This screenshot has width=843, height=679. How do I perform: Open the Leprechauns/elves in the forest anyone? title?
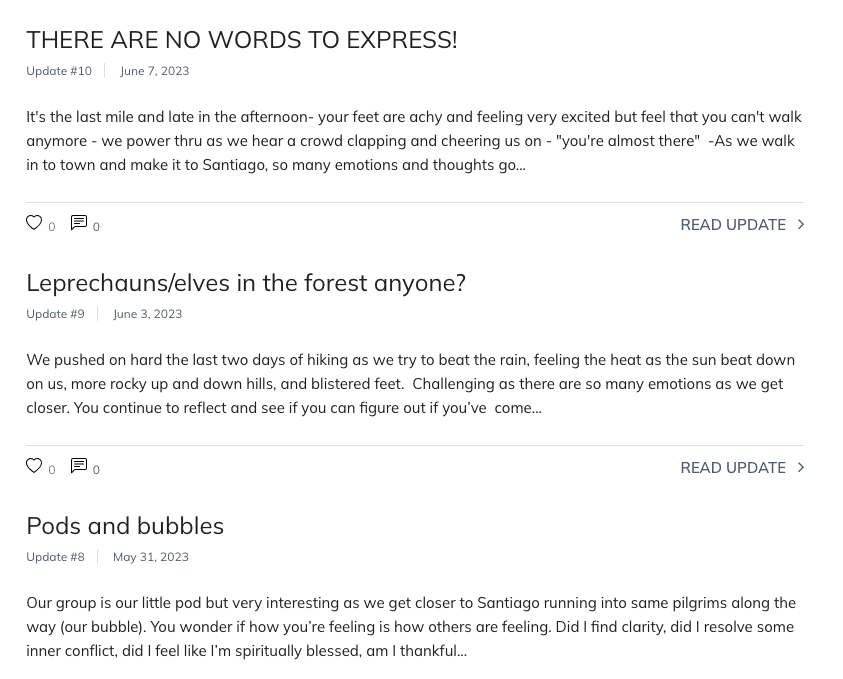coord(246,283)
